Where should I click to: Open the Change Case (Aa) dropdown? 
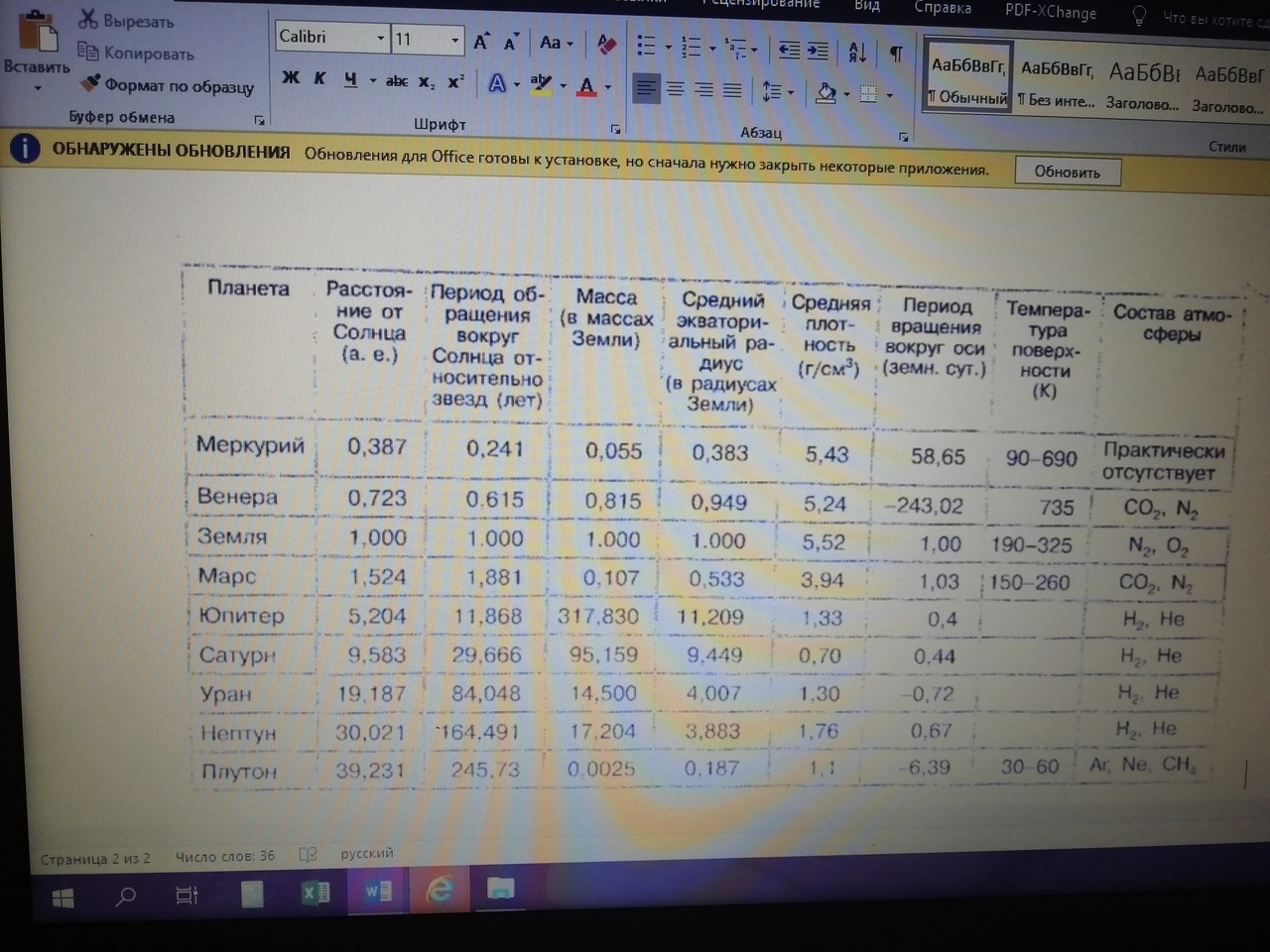pos(556,43)
